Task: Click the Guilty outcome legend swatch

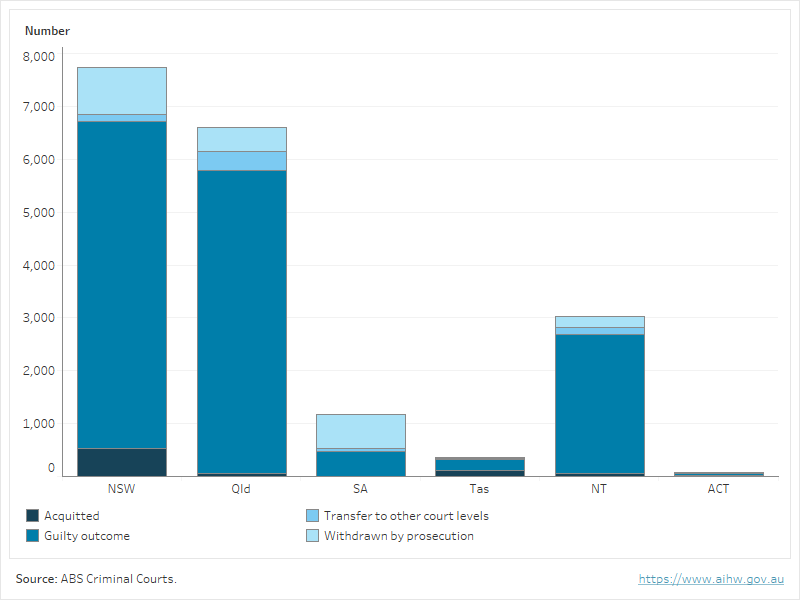Action: click(33, 536)
